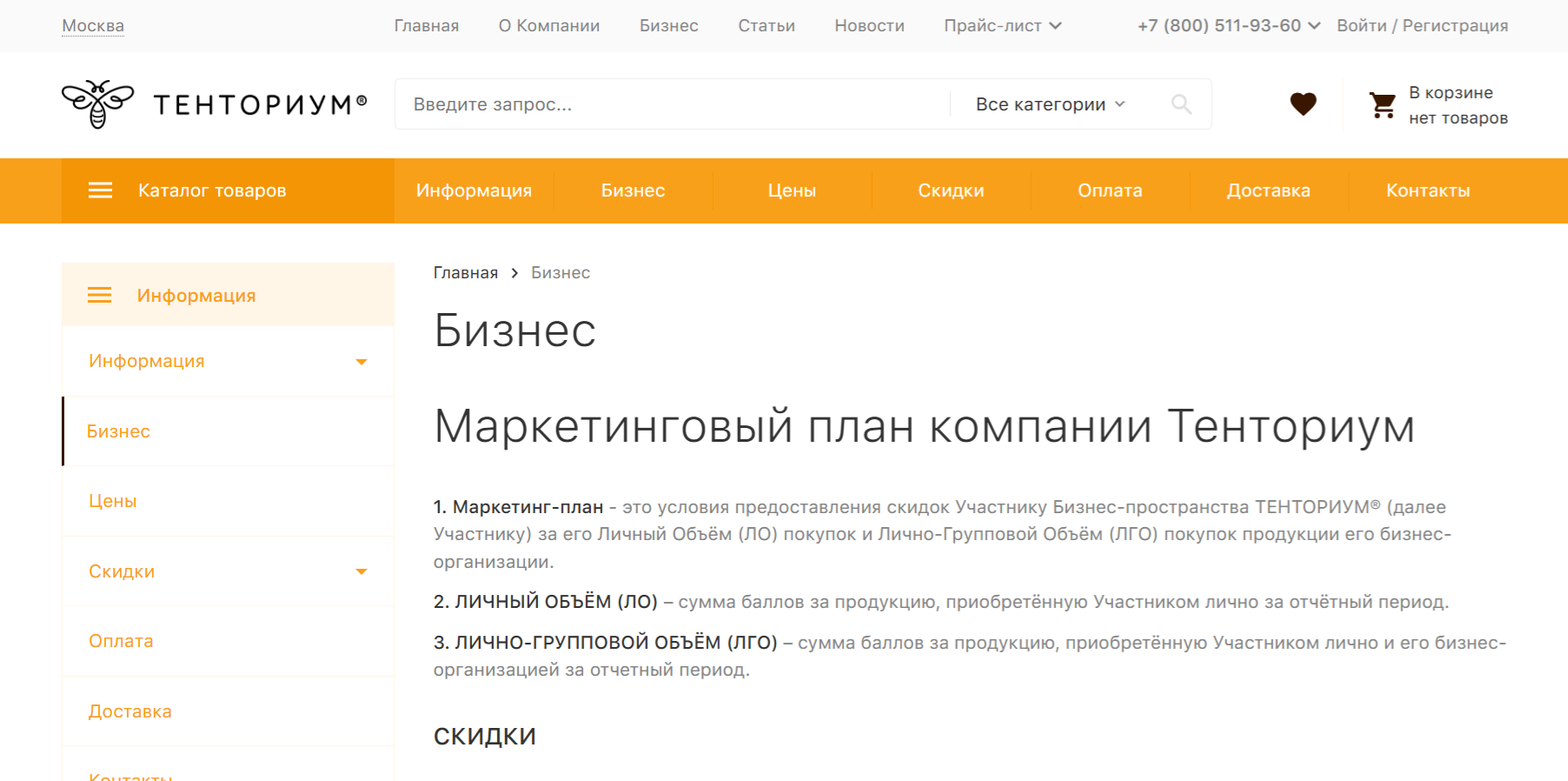The image size is (1568, 781).
Task: Go to Главная in breadcrumbs
Action: coord(466,273)
